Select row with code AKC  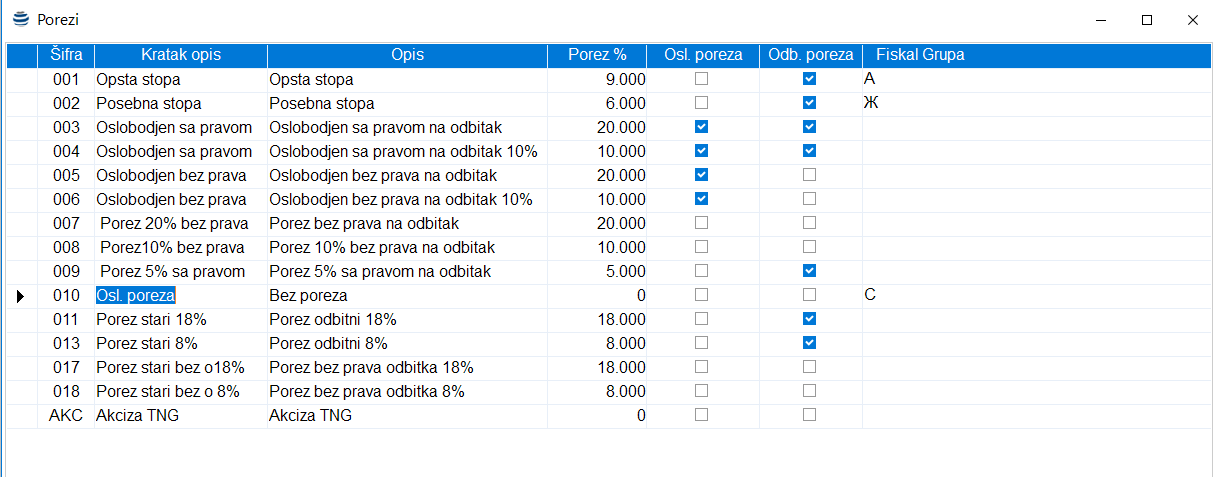tap(66, 416)
